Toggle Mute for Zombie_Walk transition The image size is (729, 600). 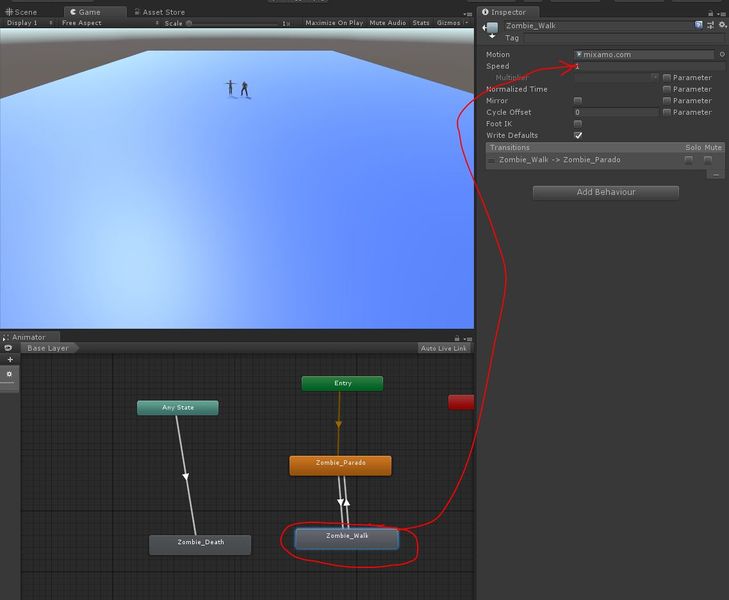[708, 160]
